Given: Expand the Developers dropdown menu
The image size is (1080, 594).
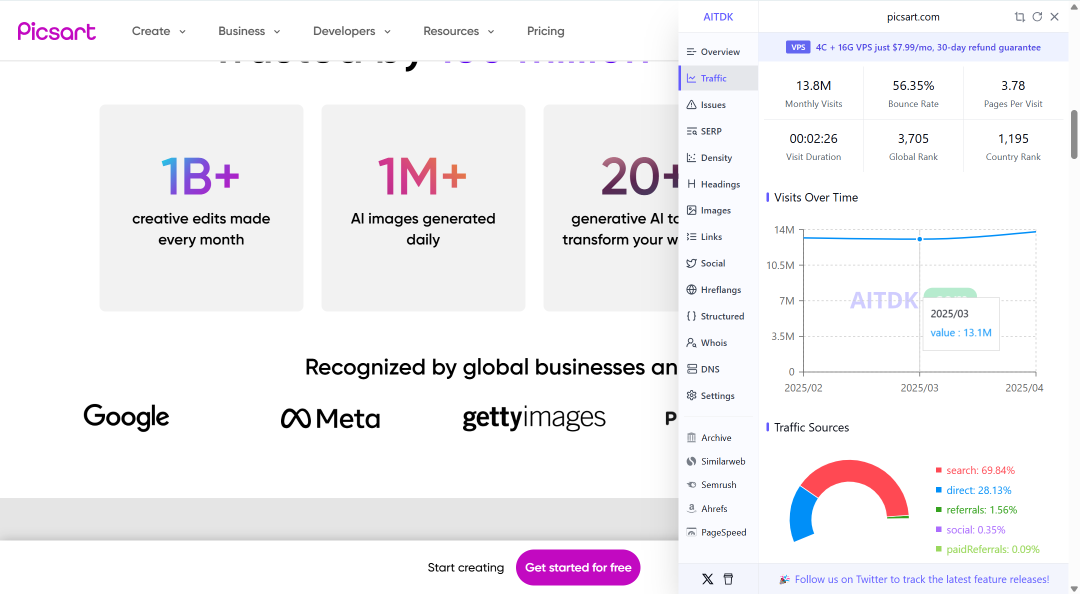Looking at the screenshot, I should [x=352, y=31].
